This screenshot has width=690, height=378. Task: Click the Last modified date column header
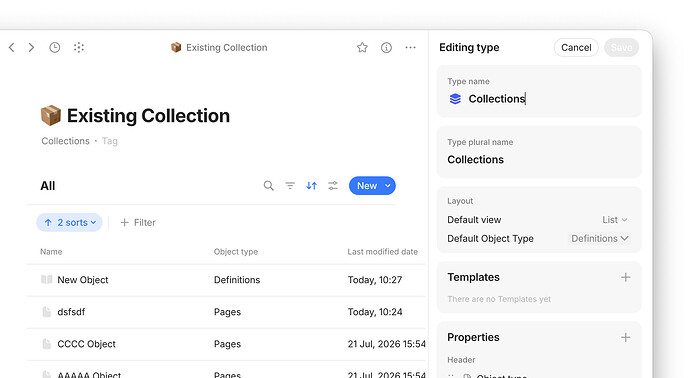pos(382,252)
